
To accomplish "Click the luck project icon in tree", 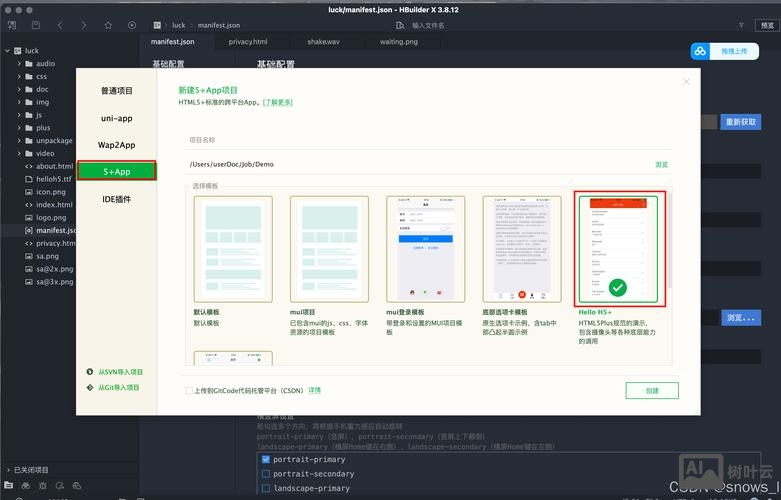I will point(18,51).
